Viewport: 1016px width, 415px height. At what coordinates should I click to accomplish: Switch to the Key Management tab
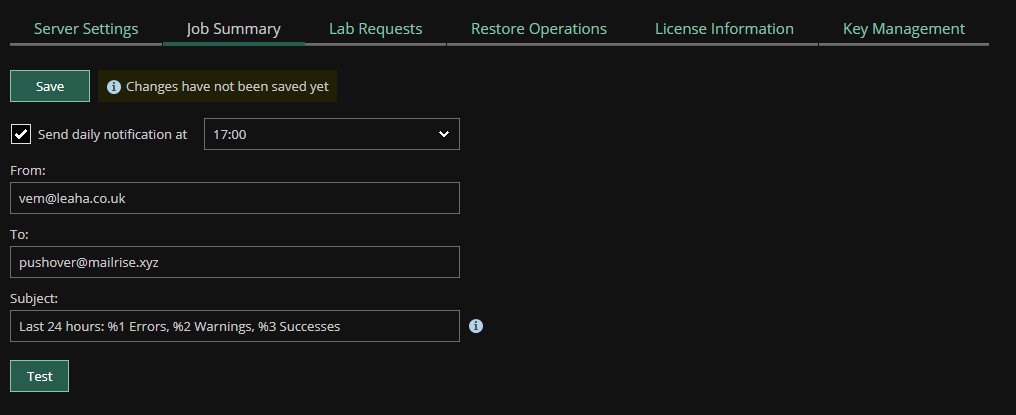pos(903,29)
